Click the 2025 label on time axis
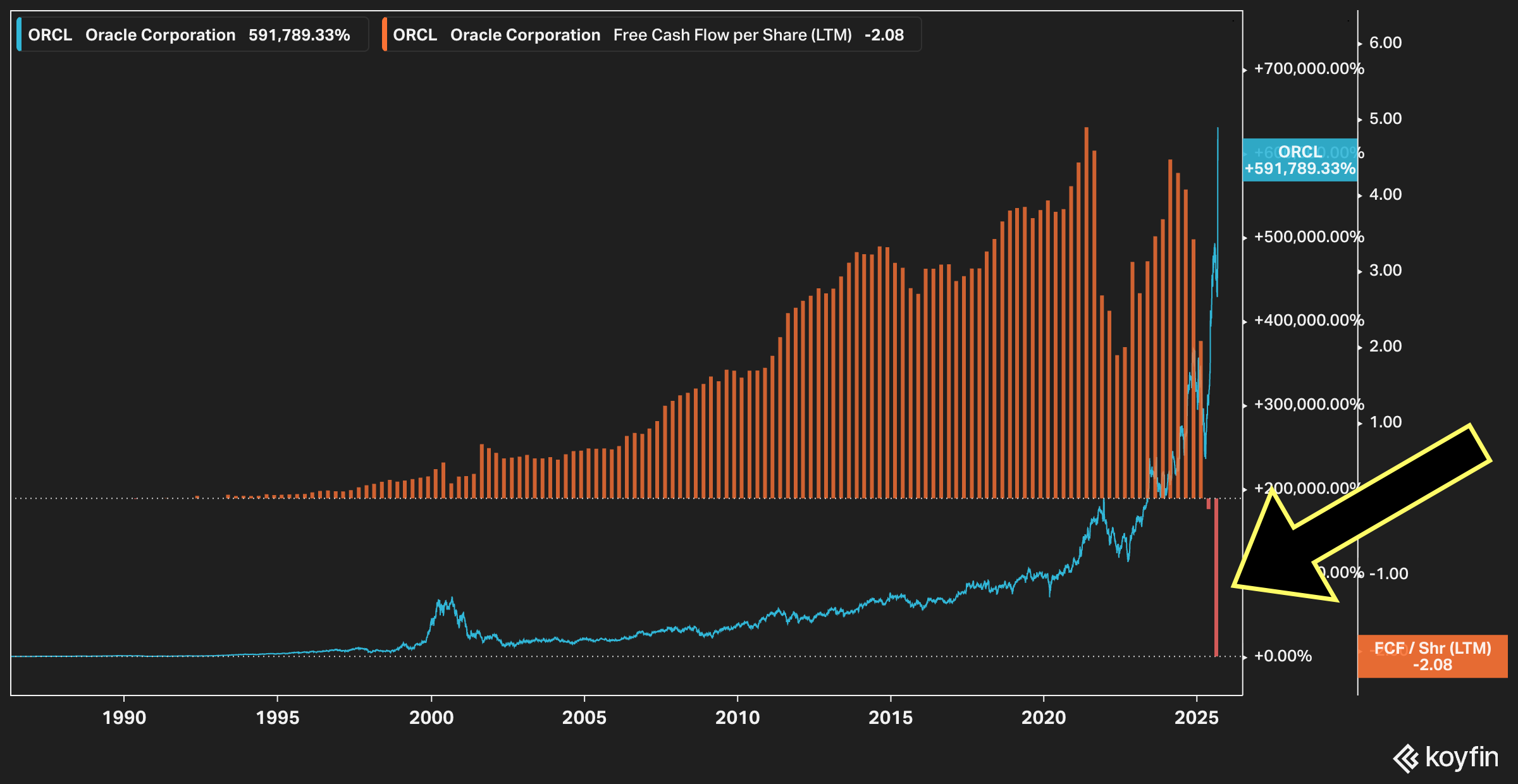Viewport: 1518px width, 784px height. (x=1196, y=718)
